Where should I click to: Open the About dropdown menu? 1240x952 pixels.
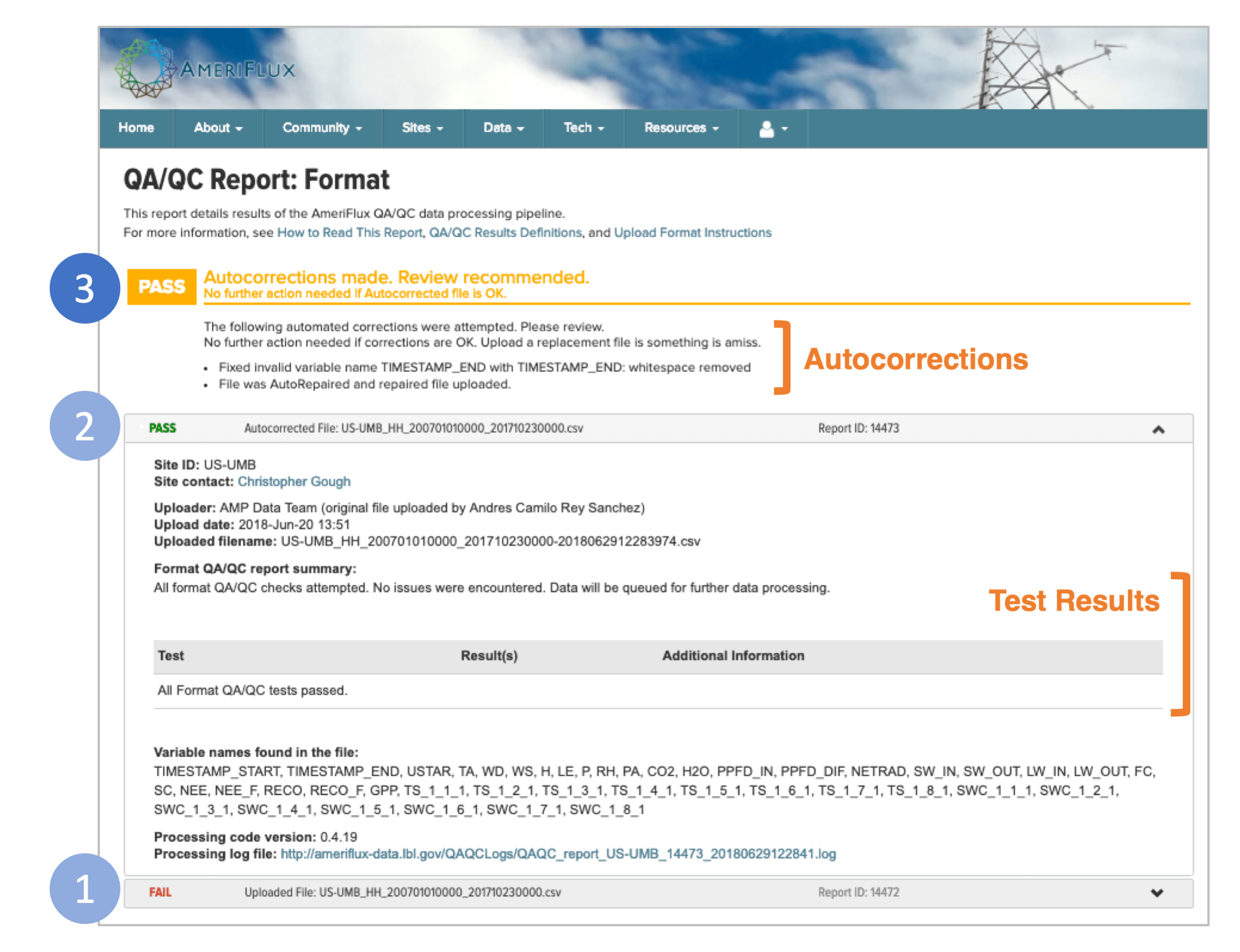click(217, 128)
